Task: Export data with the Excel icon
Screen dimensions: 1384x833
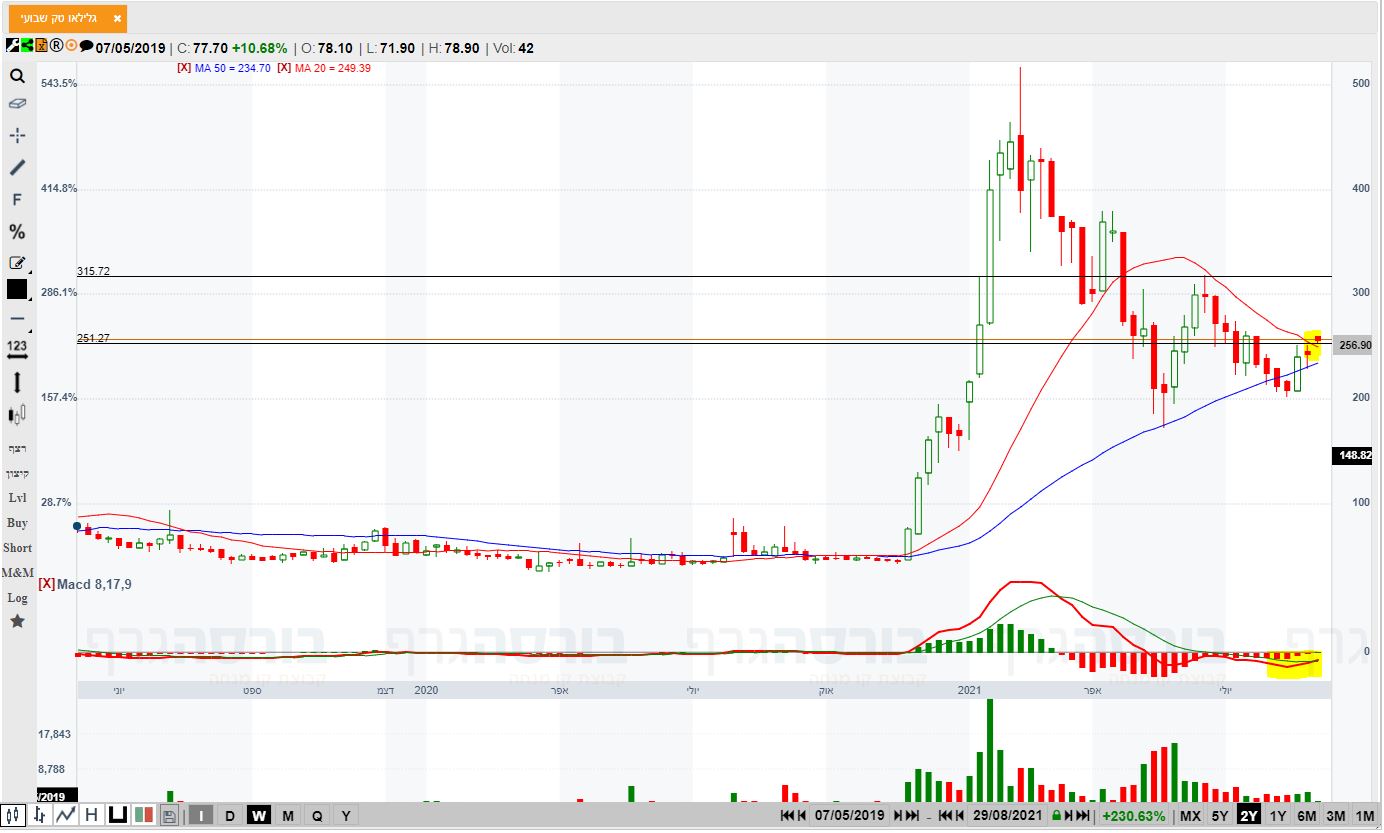Action: click(x=42, y=46)
